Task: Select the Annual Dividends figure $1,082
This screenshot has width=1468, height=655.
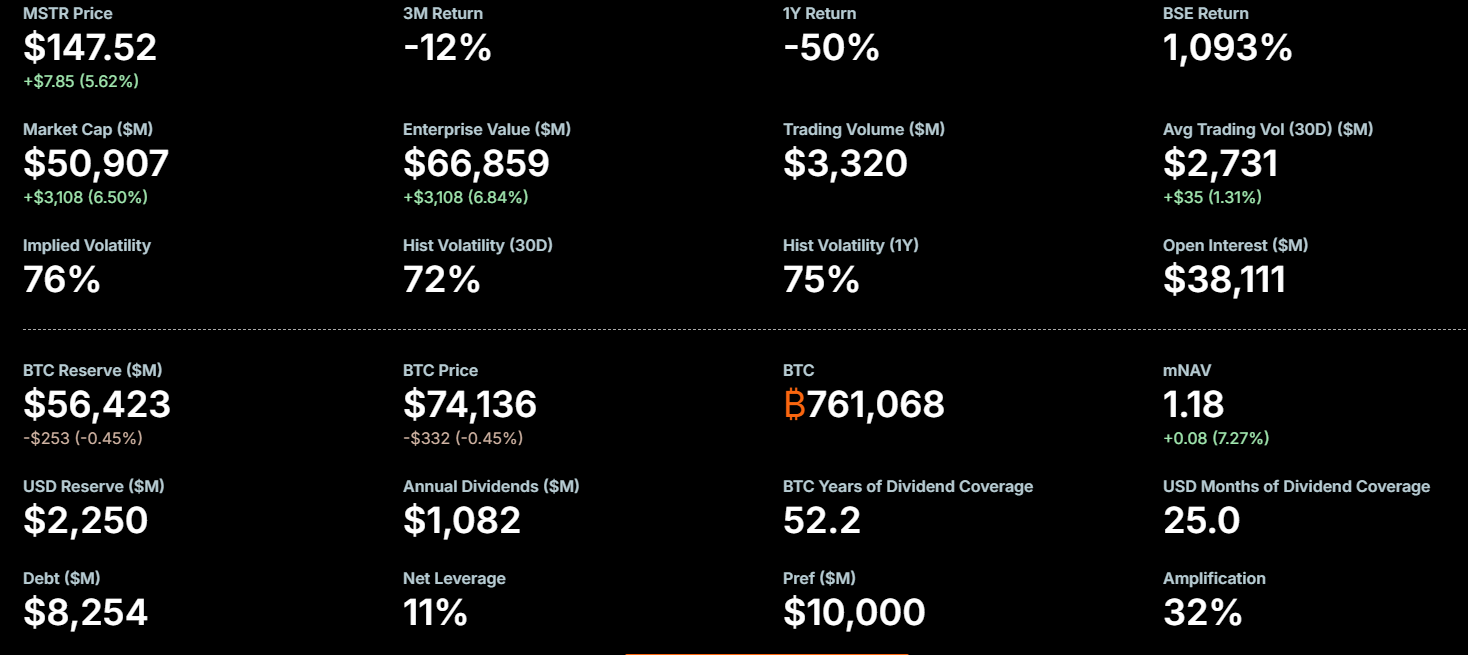Action: [x=462, y=521]
